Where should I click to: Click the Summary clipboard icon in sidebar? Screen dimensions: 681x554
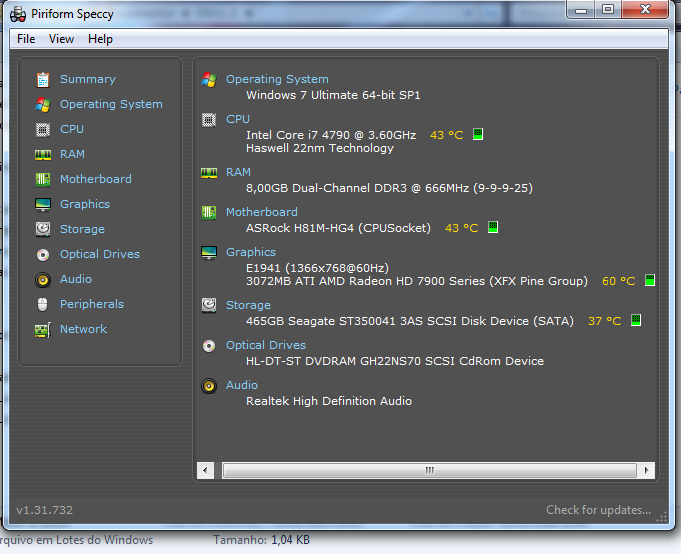(43, 79)
